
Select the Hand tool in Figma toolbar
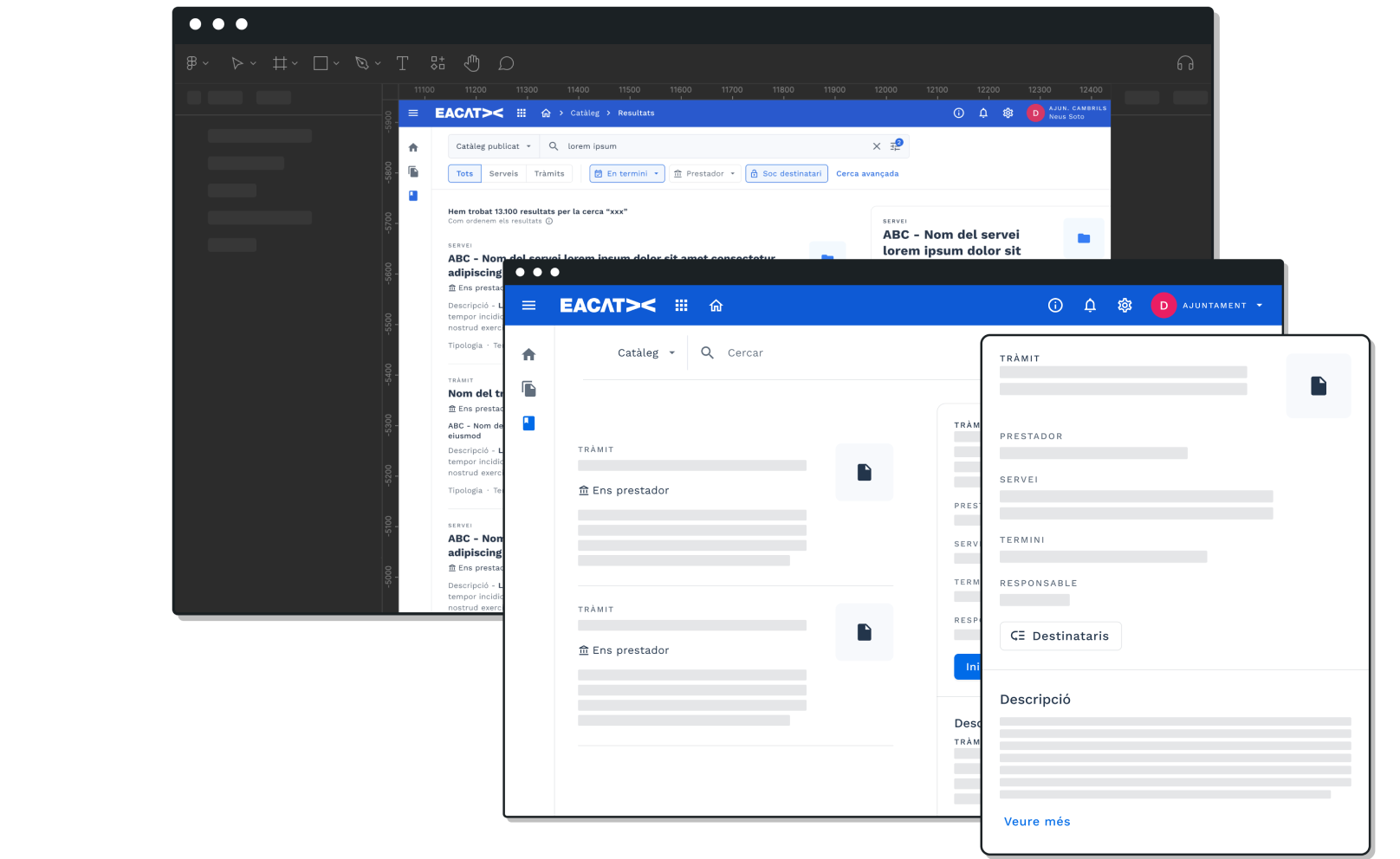click(471, 63)
